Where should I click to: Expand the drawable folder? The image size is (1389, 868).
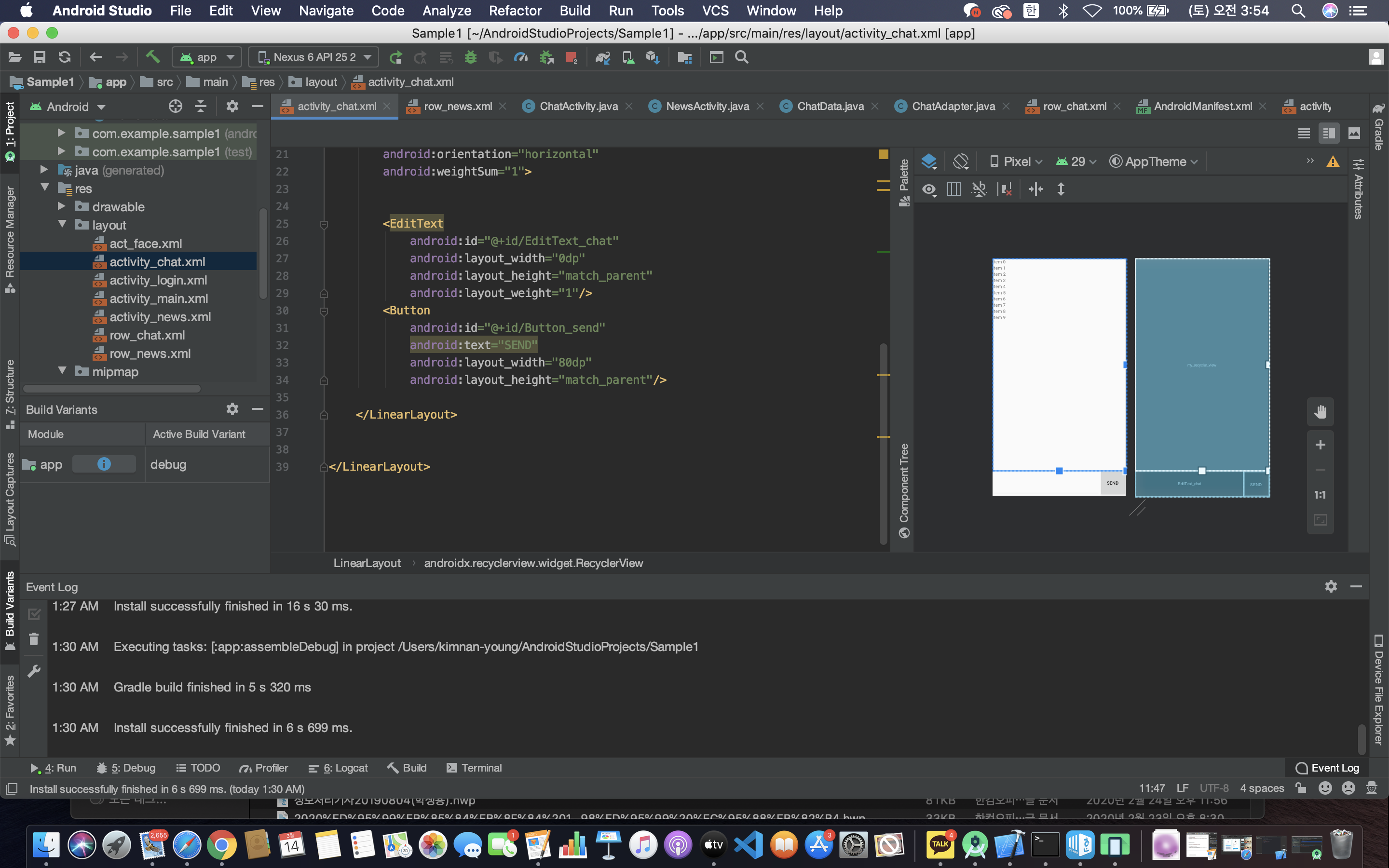(61, 207)
